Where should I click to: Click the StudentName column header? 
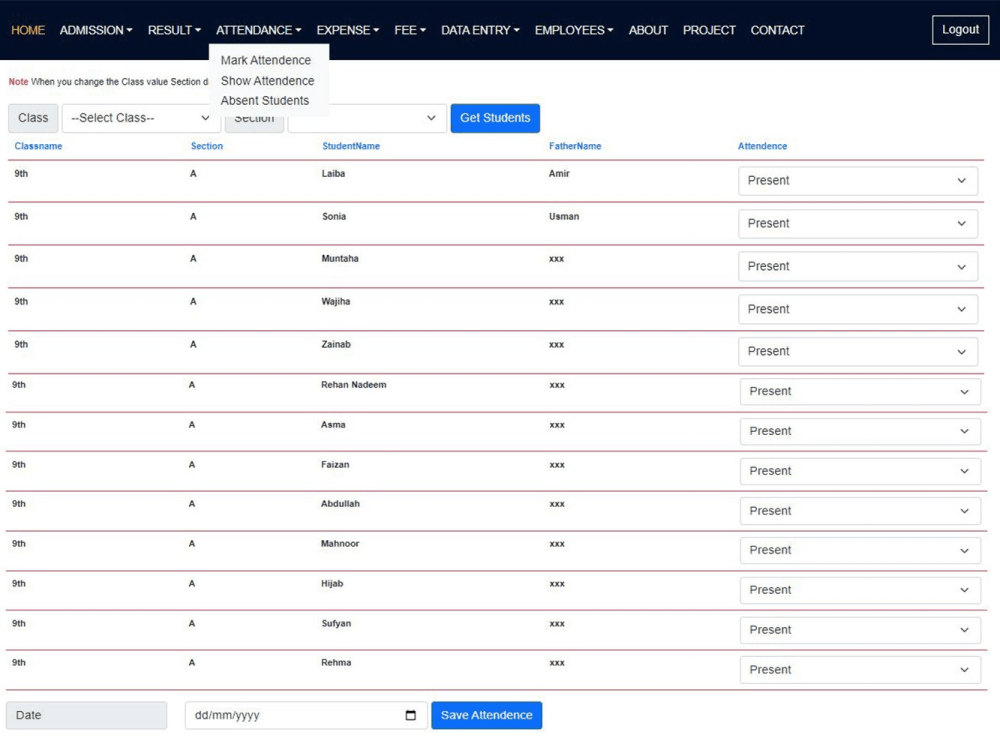pos(351,146)
